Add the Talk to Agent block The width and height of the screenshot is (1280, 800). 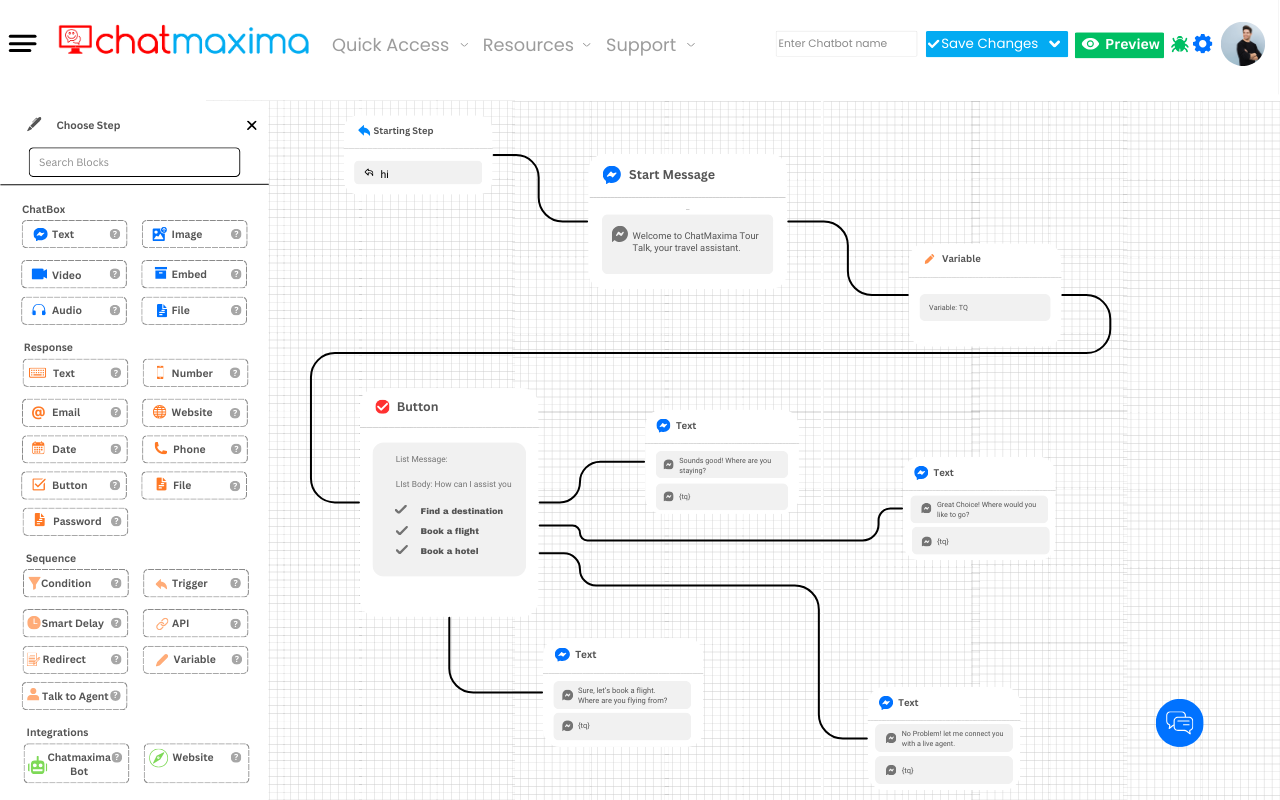click(75, 696)
